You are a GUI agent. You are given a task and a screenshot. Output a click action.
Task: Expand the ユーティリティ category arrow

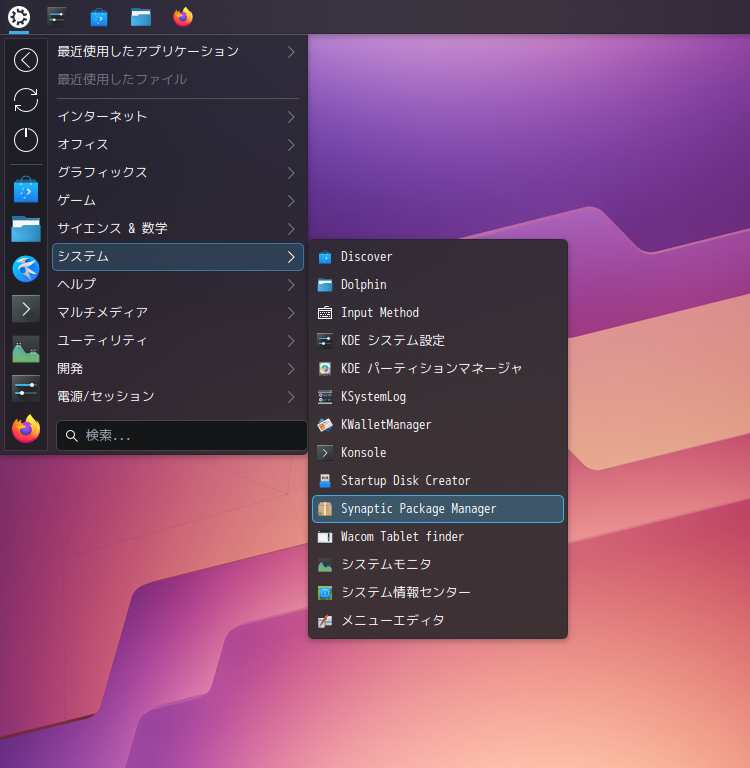pos(291,341)
